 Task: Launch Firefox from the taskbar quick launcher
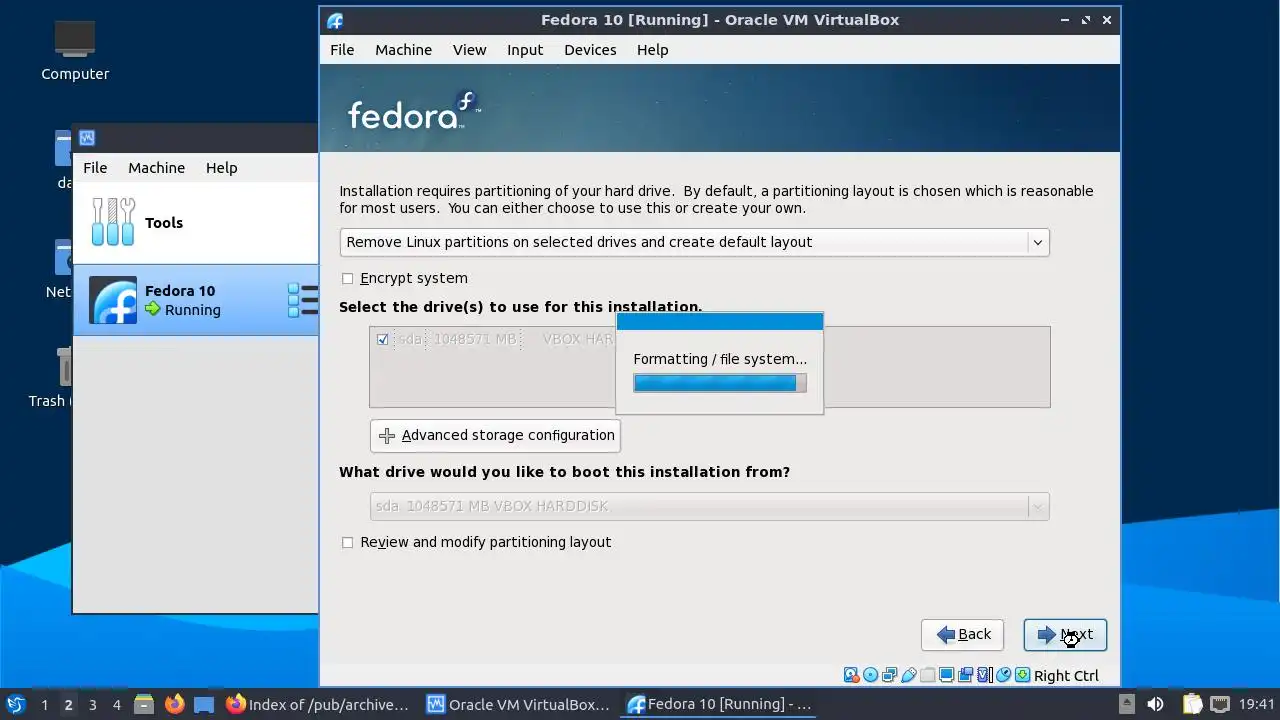click(x=174, y=704)
